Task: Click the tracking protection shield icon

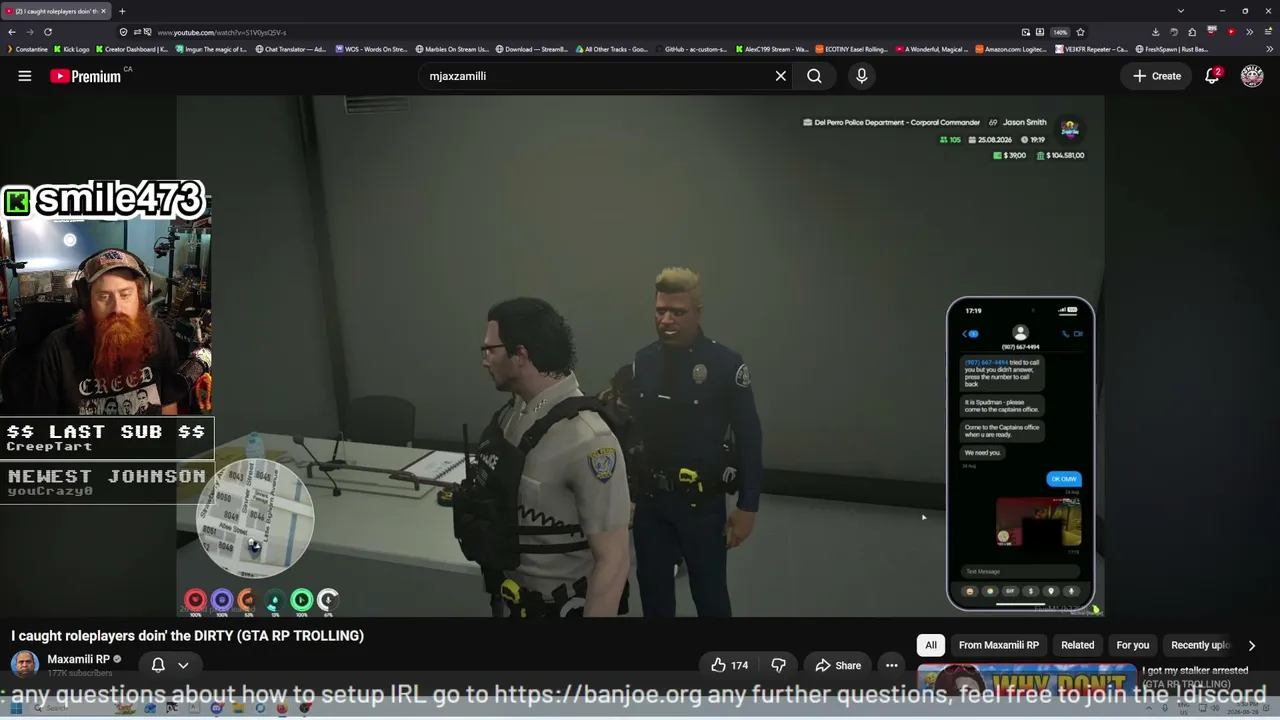Action: click(123, 32)
